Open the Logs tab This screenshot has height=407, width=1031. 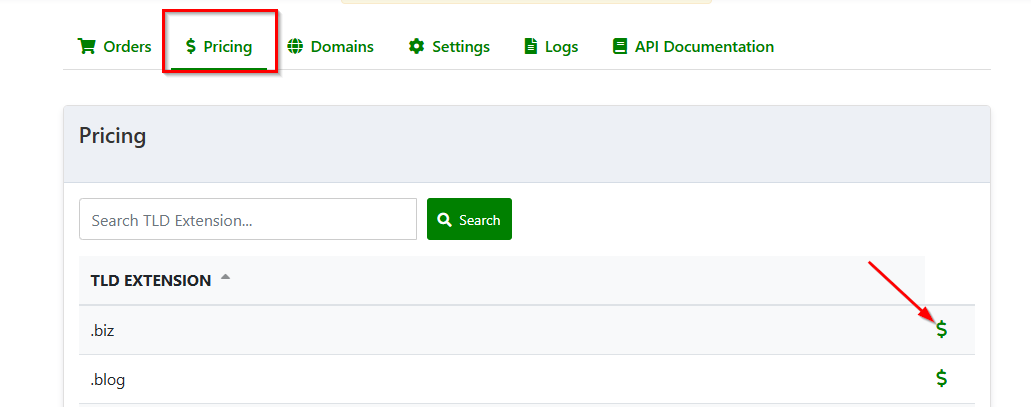click(x=551, y=47)
